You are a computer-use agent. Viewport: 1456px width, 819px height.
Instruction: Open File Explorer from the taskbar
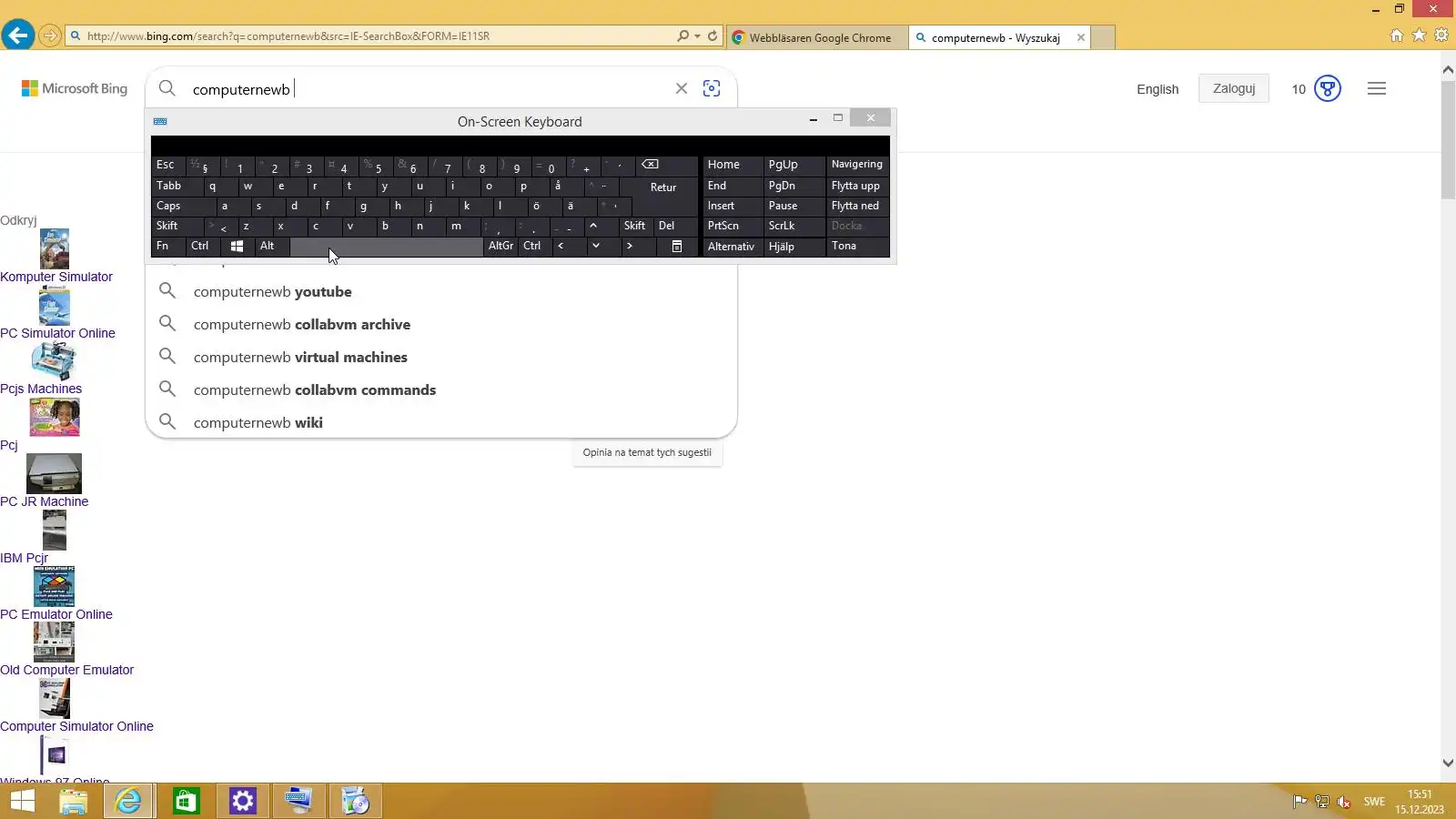74,801
